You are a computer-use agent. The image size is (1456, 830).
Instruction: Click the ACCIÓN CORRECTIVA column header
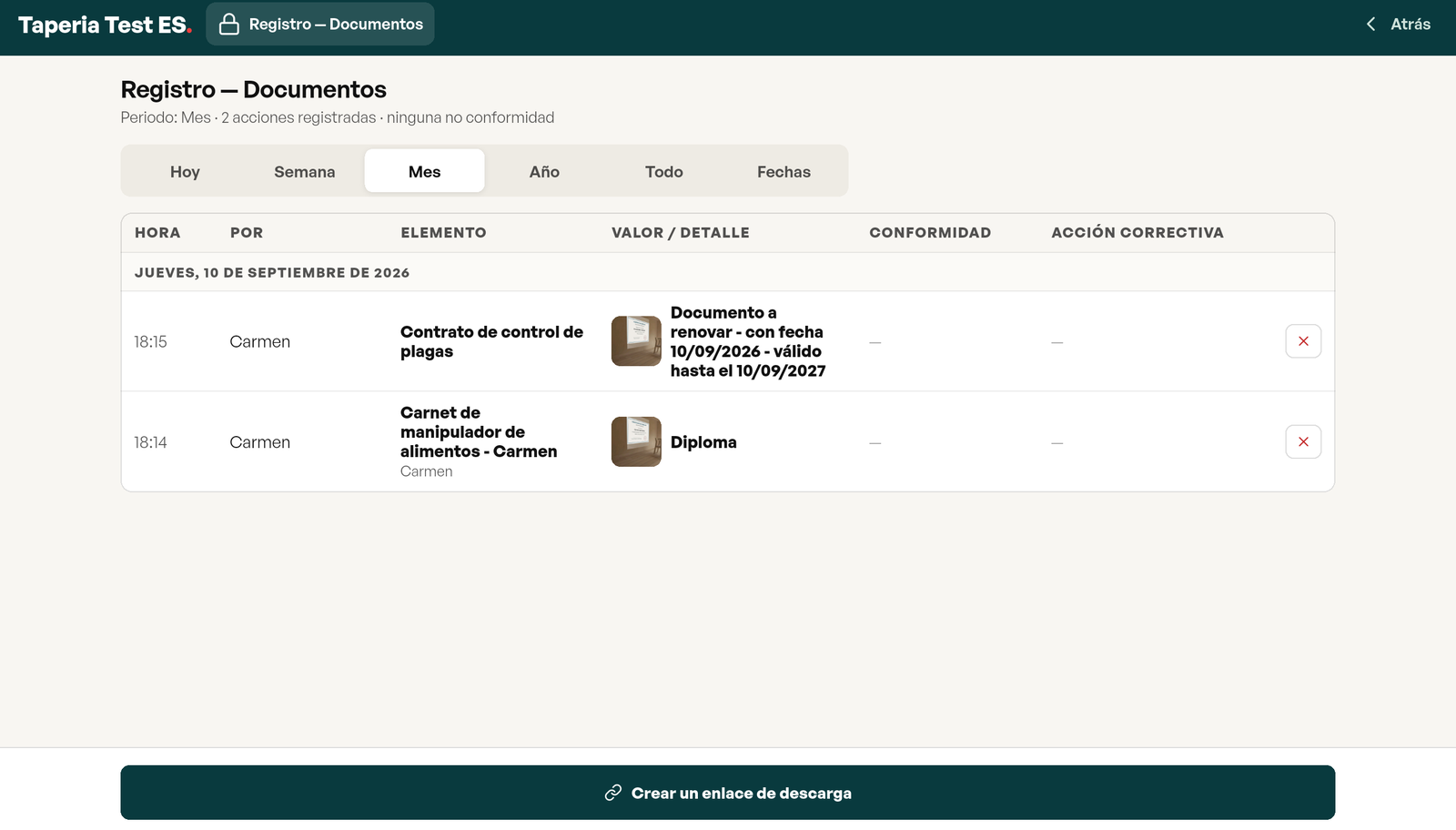click(1137, 233)
